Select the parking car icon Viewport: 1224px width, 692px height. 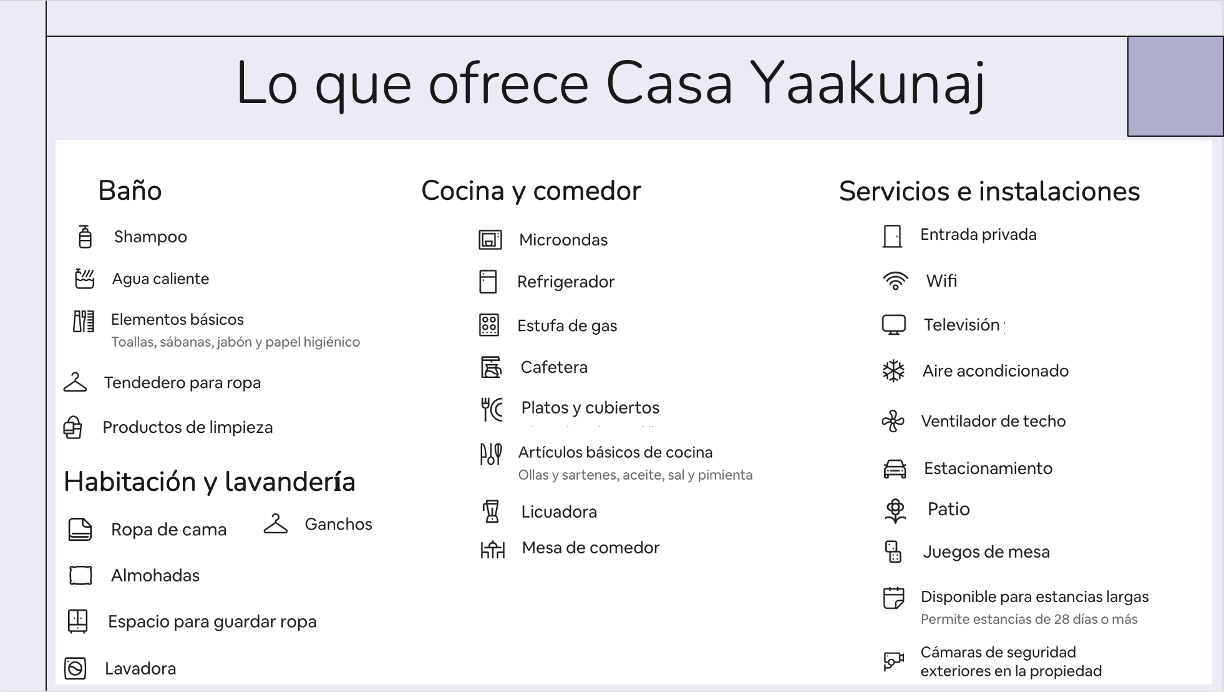pos(894,468)
